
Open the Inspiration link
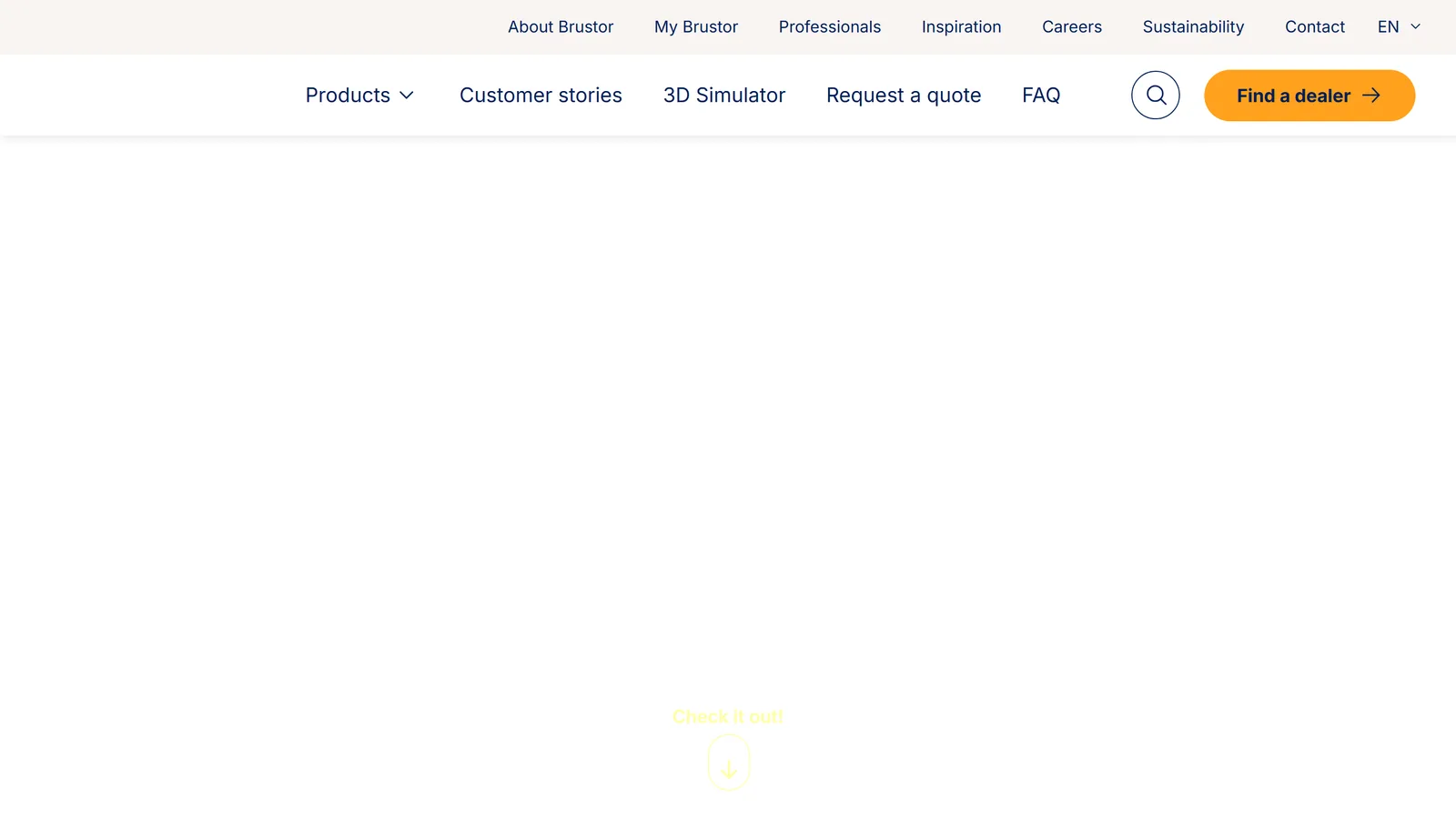(962, 27)
